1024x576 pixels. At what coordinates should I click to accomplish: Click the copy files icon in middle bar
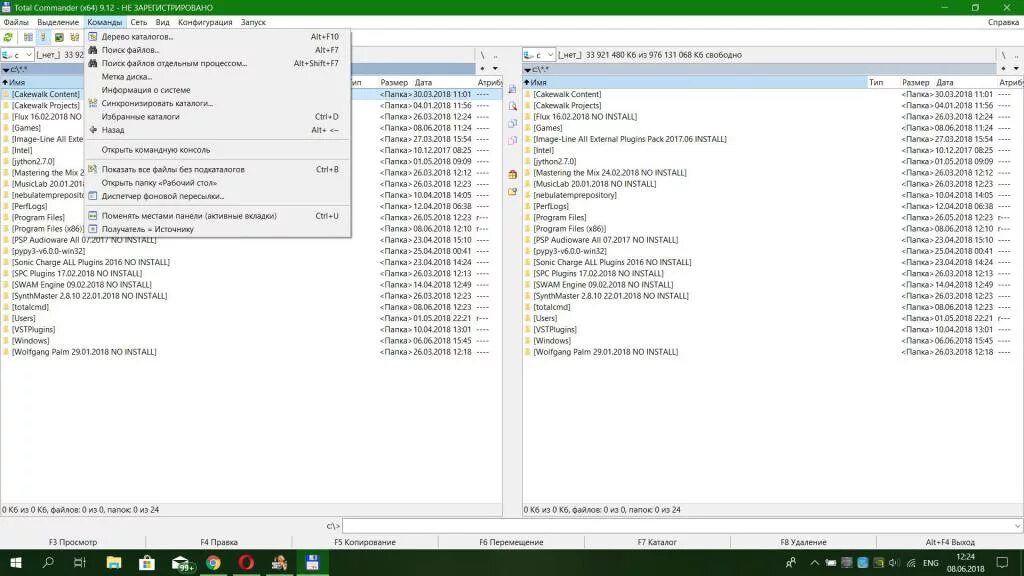512,123
